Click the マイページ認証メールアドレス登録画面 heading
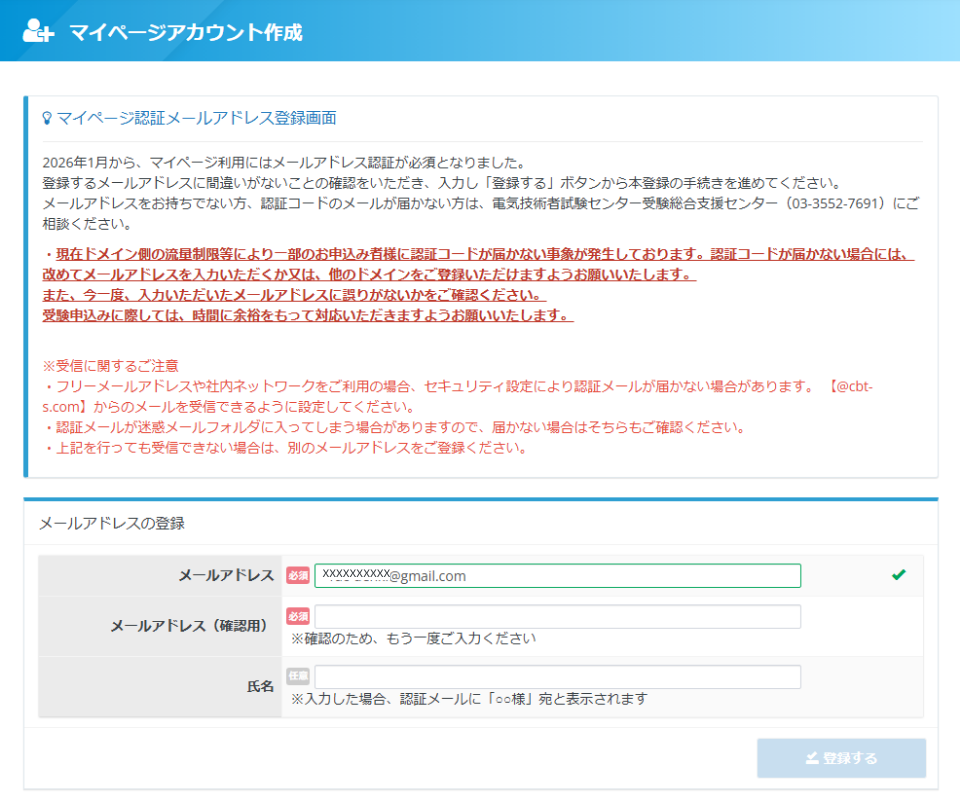Image resolution: width=960 pixels, height=800 pixels. coord(196,118)
